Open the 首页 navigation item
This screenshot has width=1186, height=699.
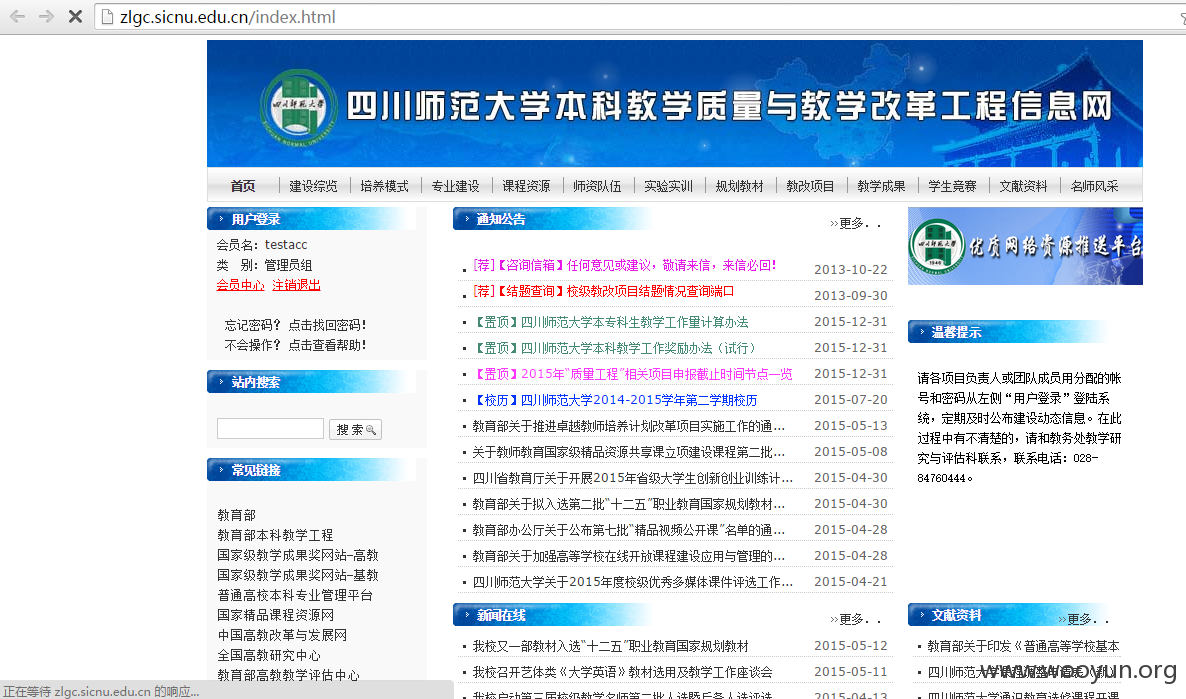coord(243,186)
